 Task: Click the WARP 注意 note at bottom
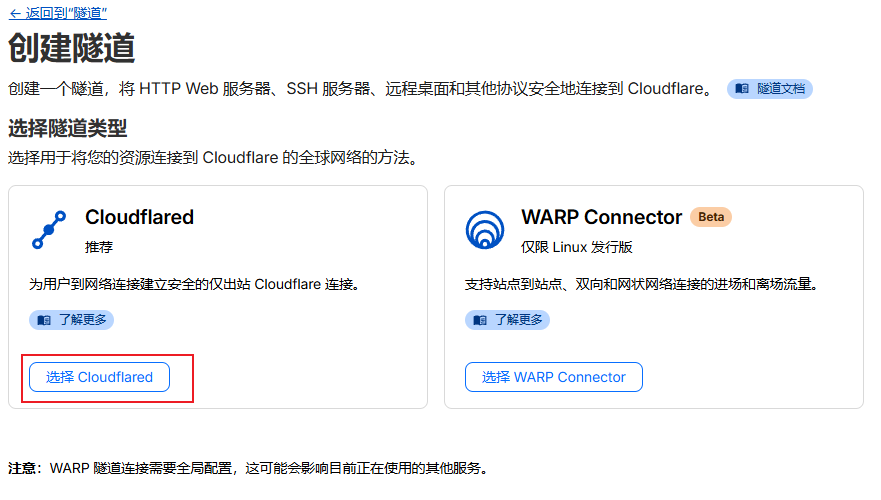point(248,468)
